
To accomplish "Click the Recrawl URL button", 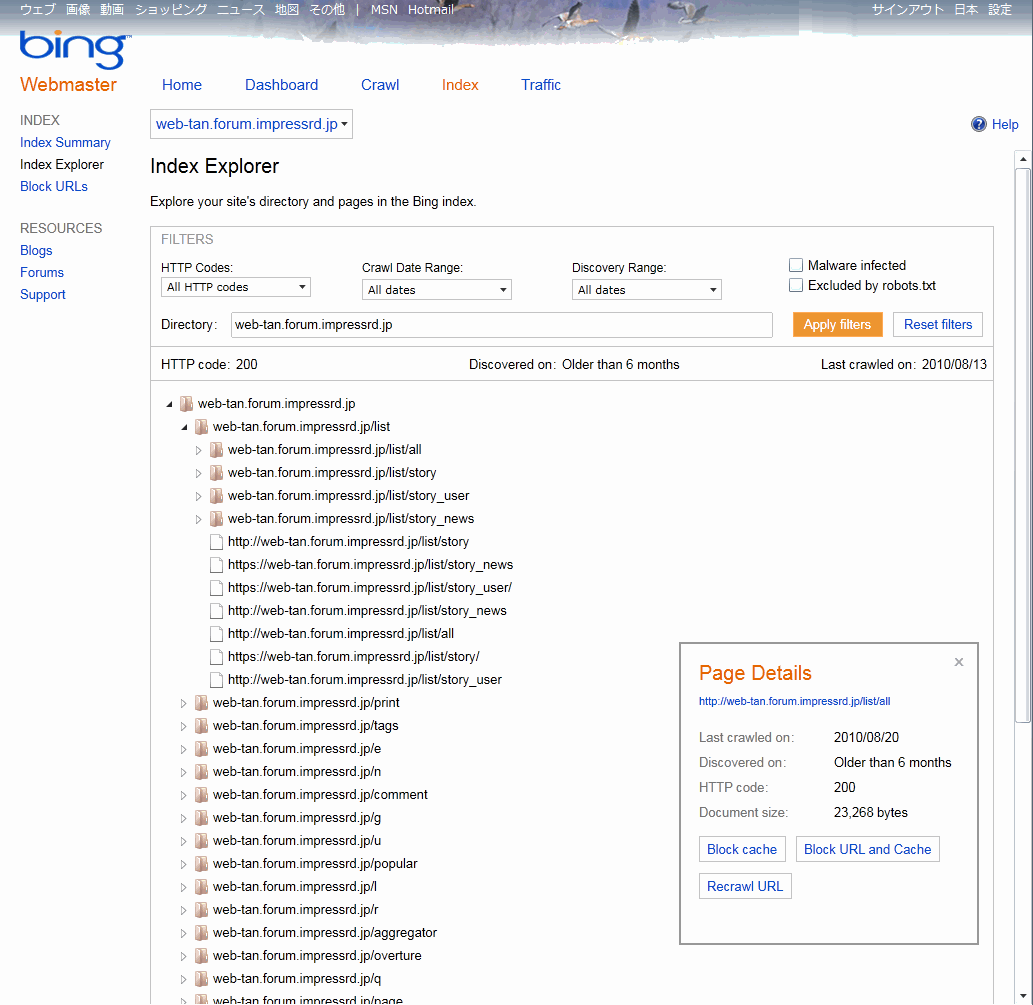I will tap(745, 886).
